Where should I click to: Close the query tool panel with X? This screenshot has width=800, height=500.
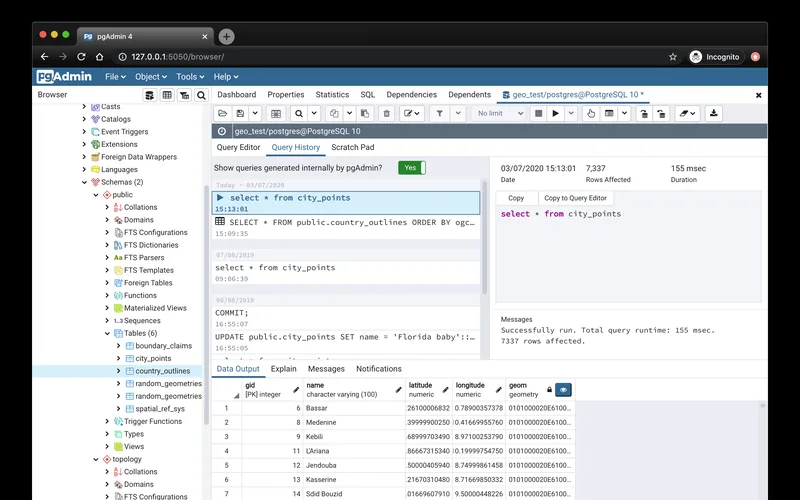[758, 95]
